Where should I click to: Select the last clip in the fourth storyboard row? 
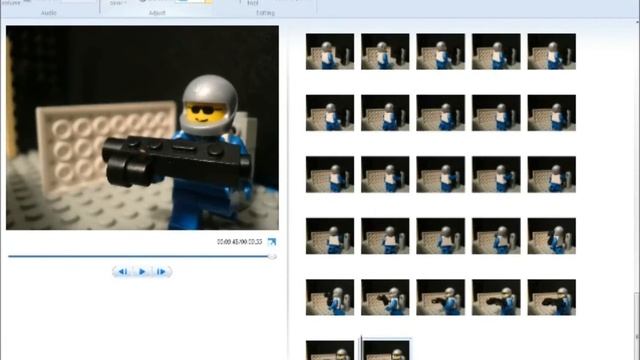coord(551,236)
